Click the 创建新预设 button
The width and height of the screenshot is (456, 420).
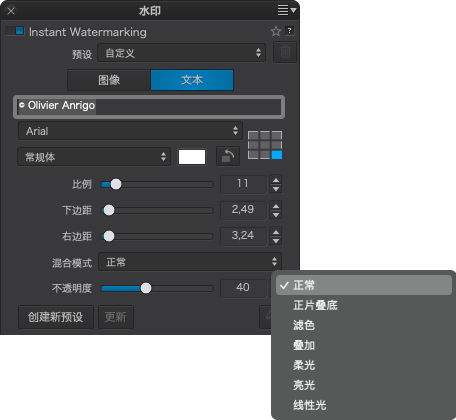[56, 317]
